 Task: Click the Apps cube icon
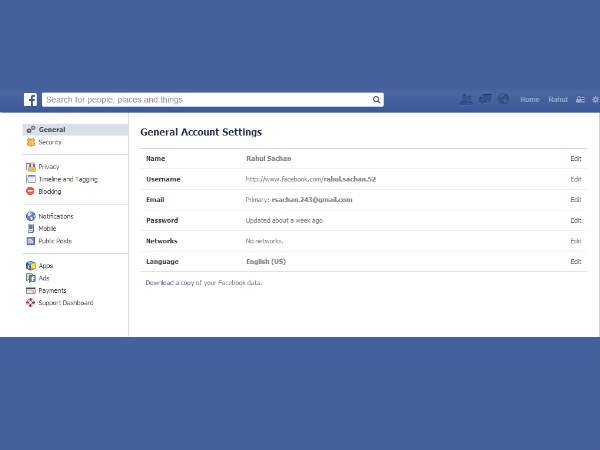pos(31,266)
